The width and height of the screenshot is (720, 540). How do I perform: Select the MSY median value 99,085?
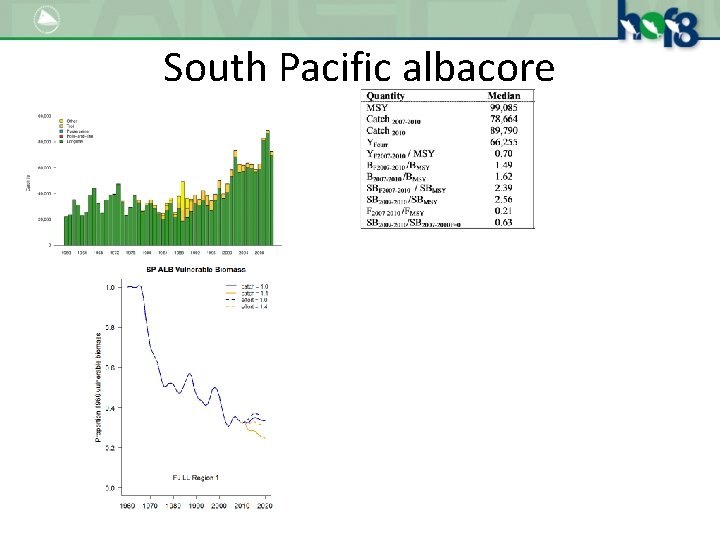click(504, 107)
